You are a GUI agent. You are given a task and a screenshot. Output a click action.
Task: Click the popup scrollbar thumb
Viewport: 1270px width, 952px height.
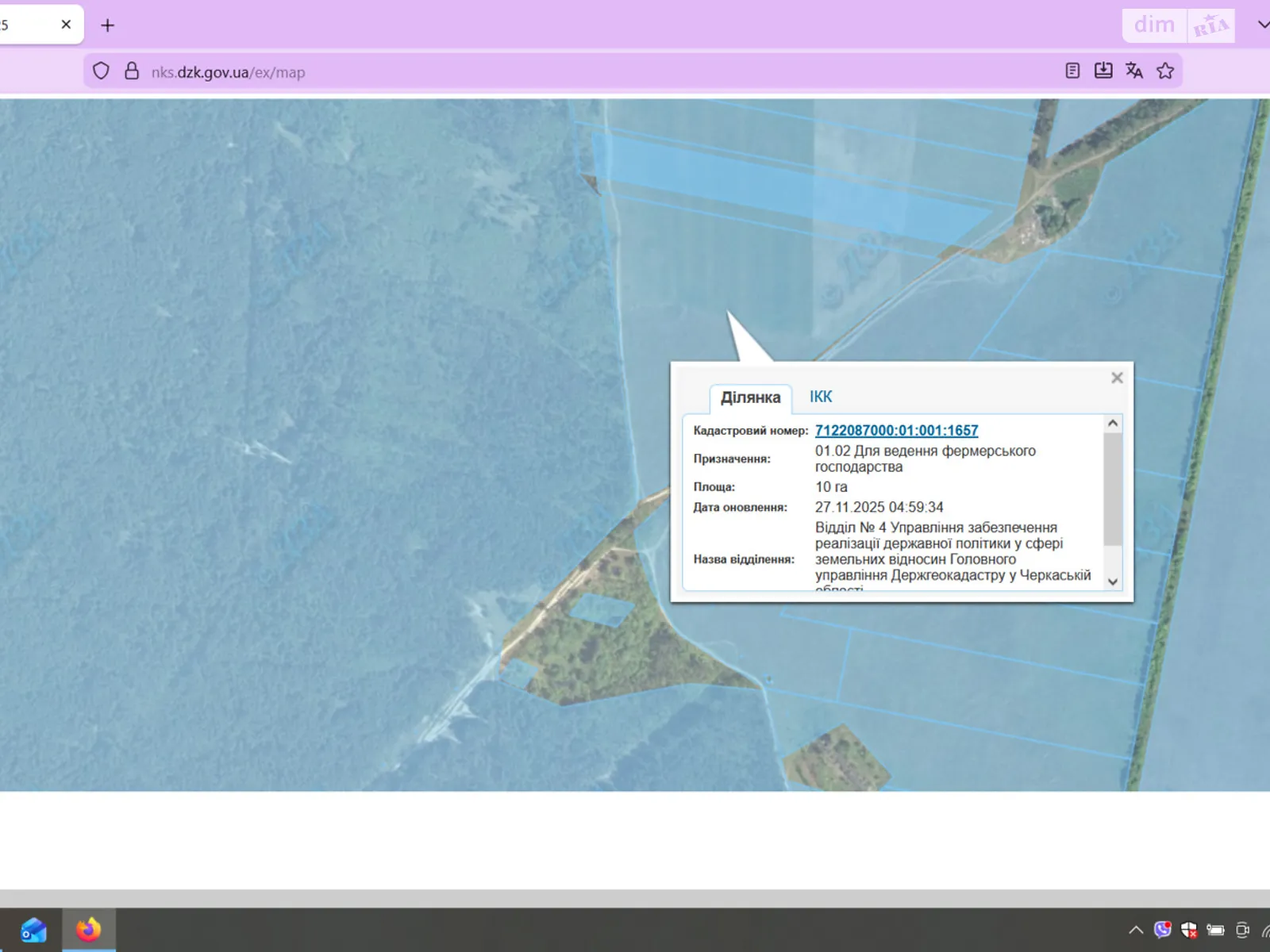click(x=1113, y=488)
